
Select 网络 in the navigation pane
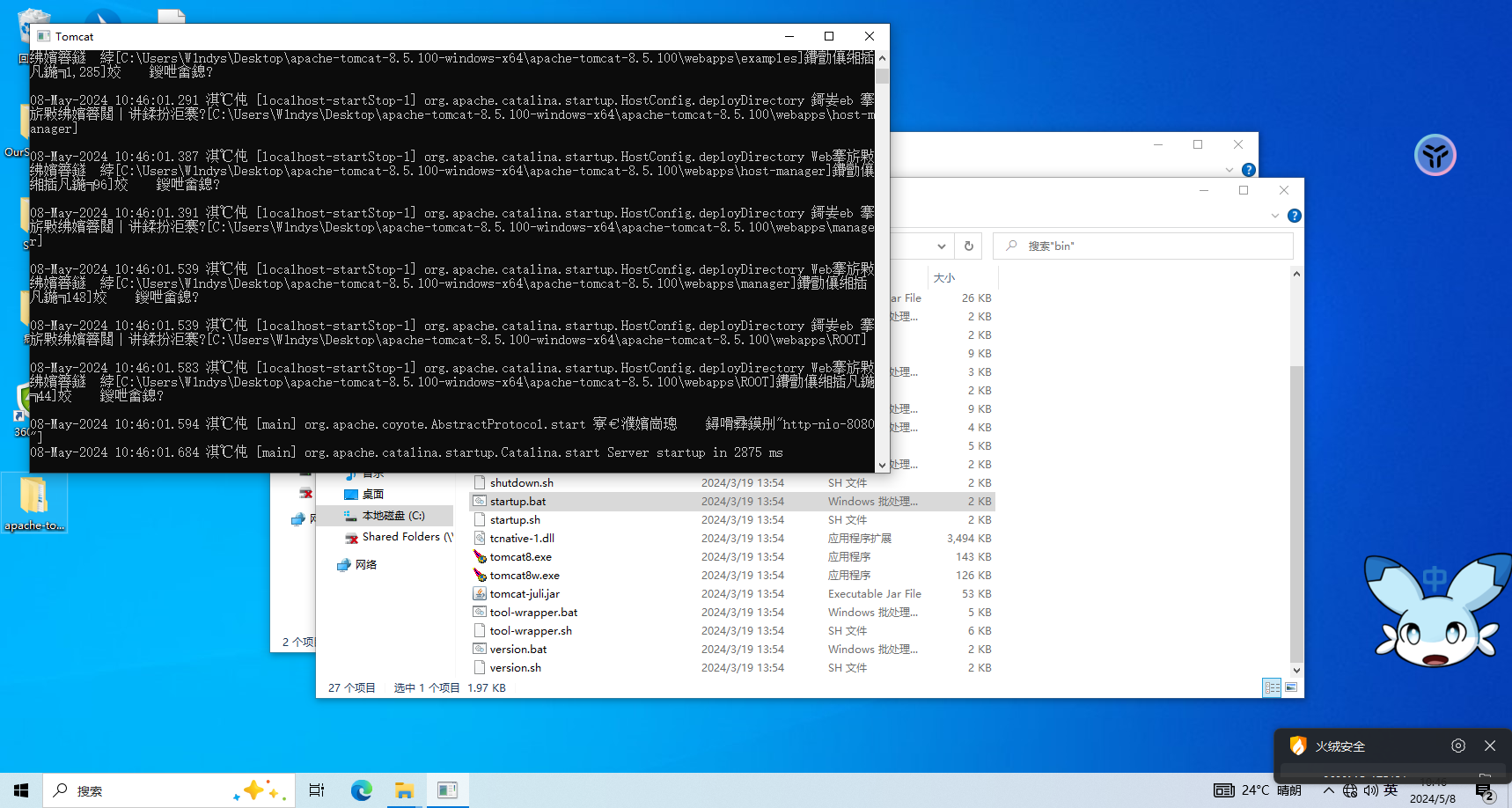click(365, 565)
